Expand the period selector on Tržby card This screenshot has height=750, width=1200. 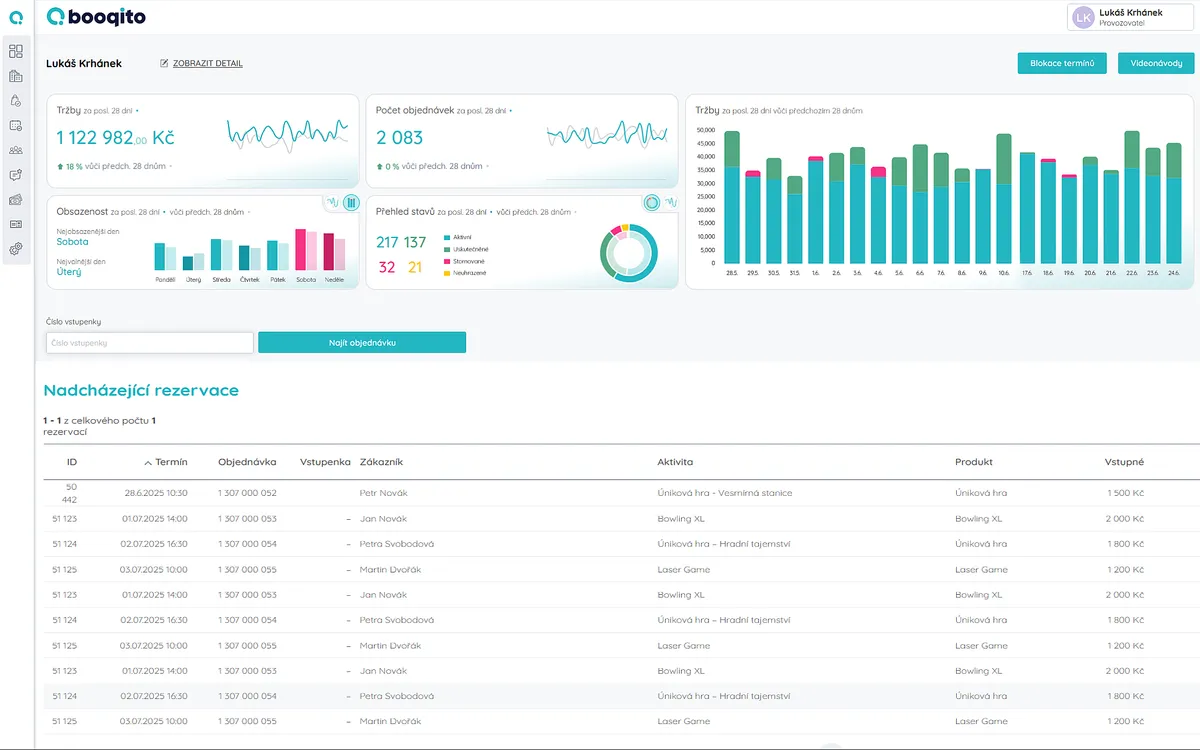(x=137, y=111)
